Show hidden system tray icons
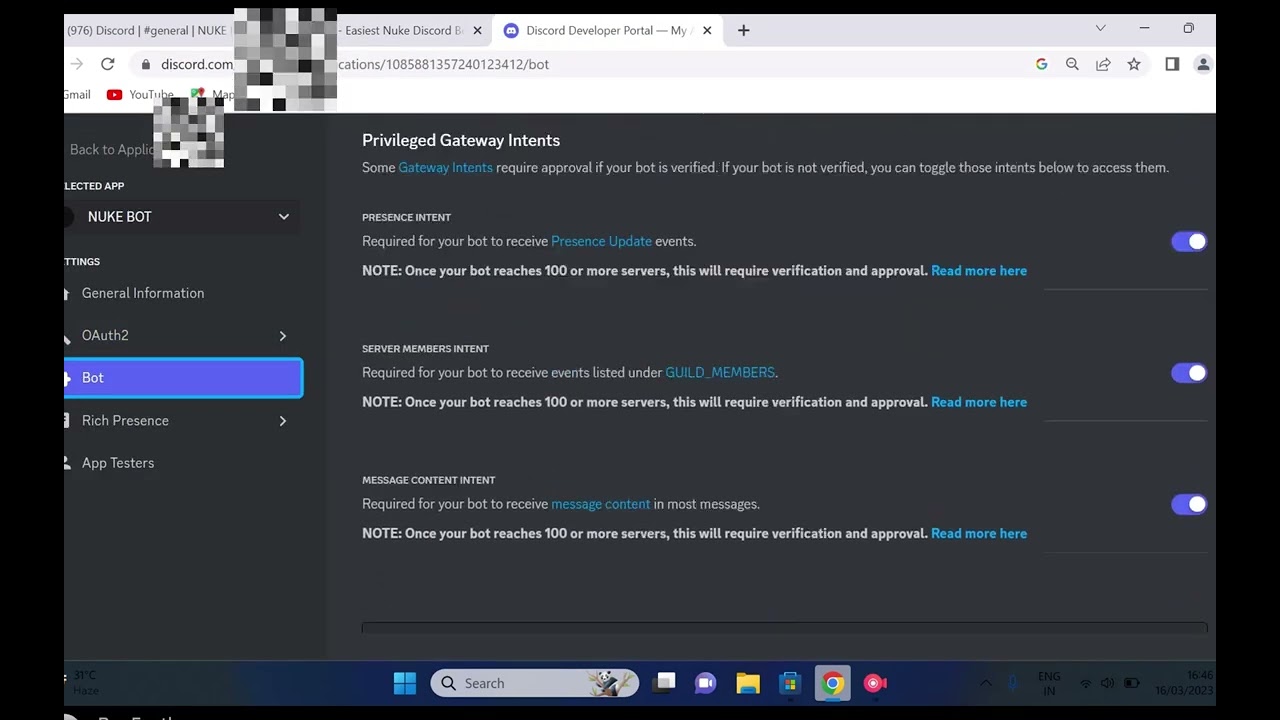 [985, 683]
